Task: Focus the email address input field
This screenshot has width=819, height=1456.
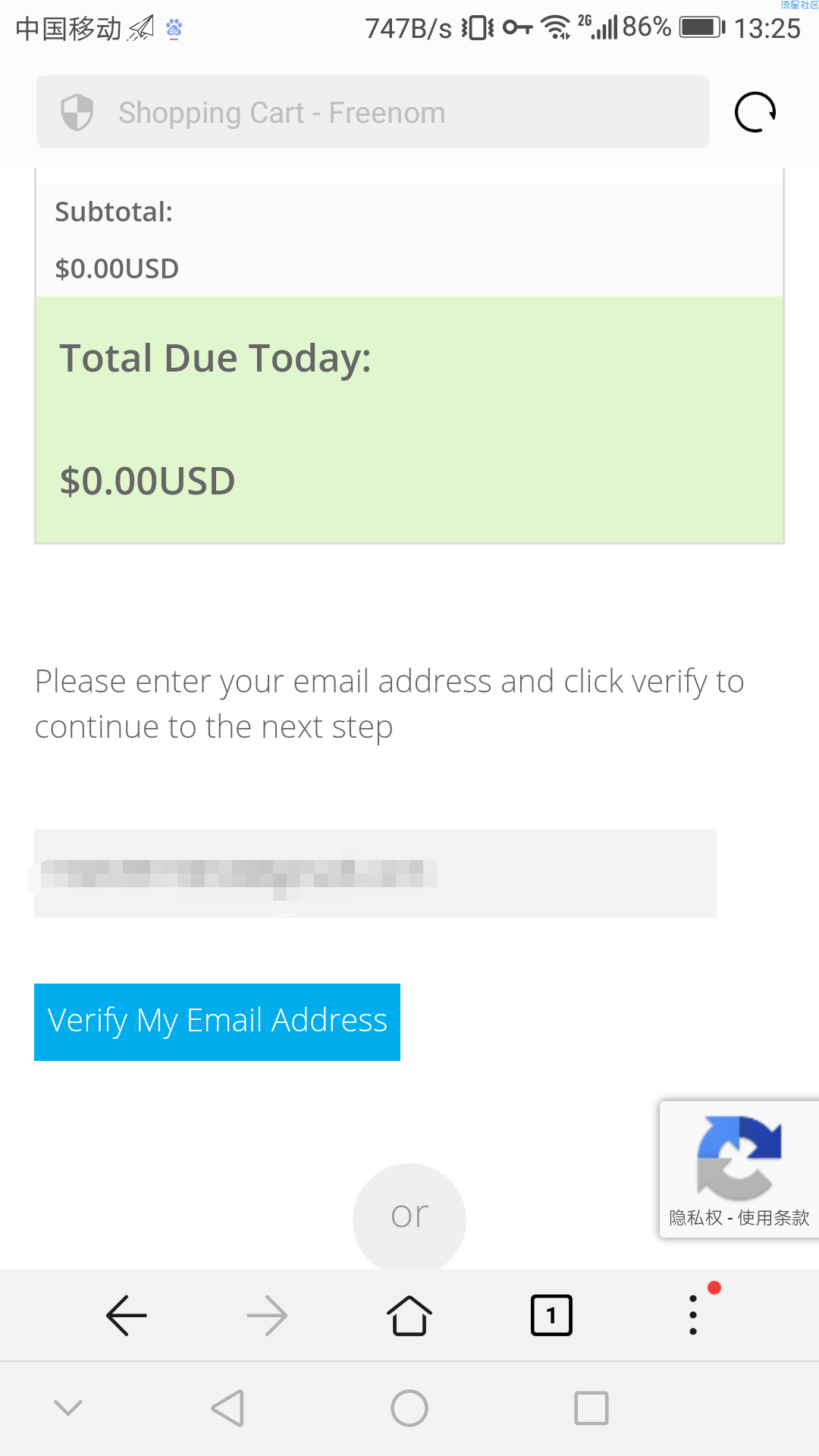Action: tap(375, 873)
